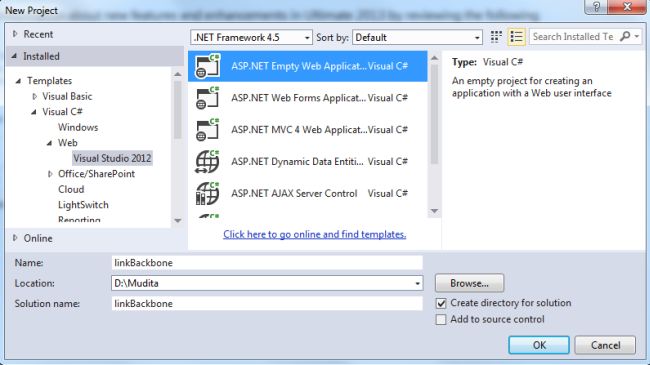Click the Cancel button
Screen dimensions: 650x365
coord(605,345)
